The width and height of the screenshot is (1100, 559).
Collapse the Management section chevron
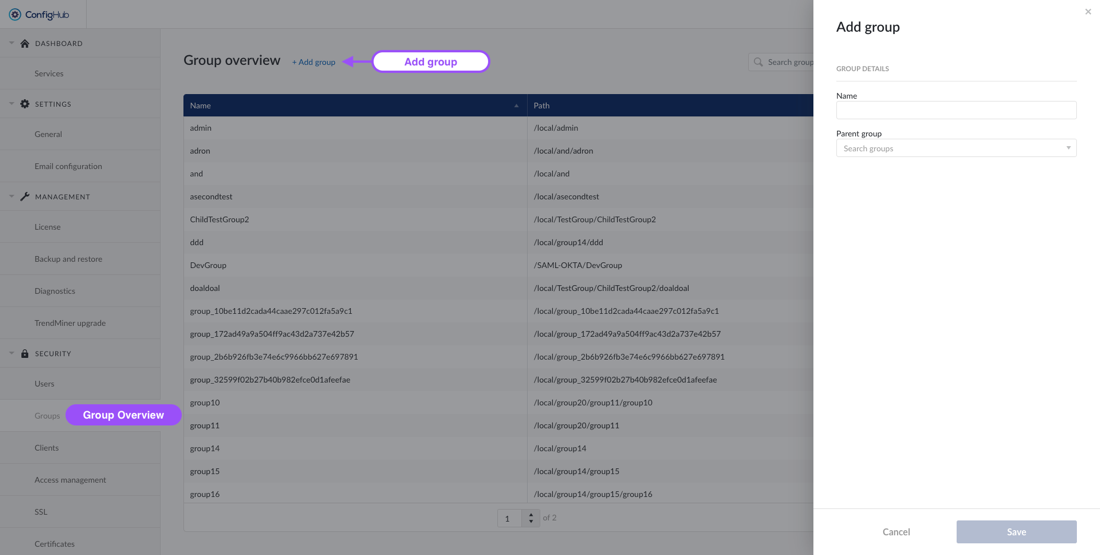12,197
